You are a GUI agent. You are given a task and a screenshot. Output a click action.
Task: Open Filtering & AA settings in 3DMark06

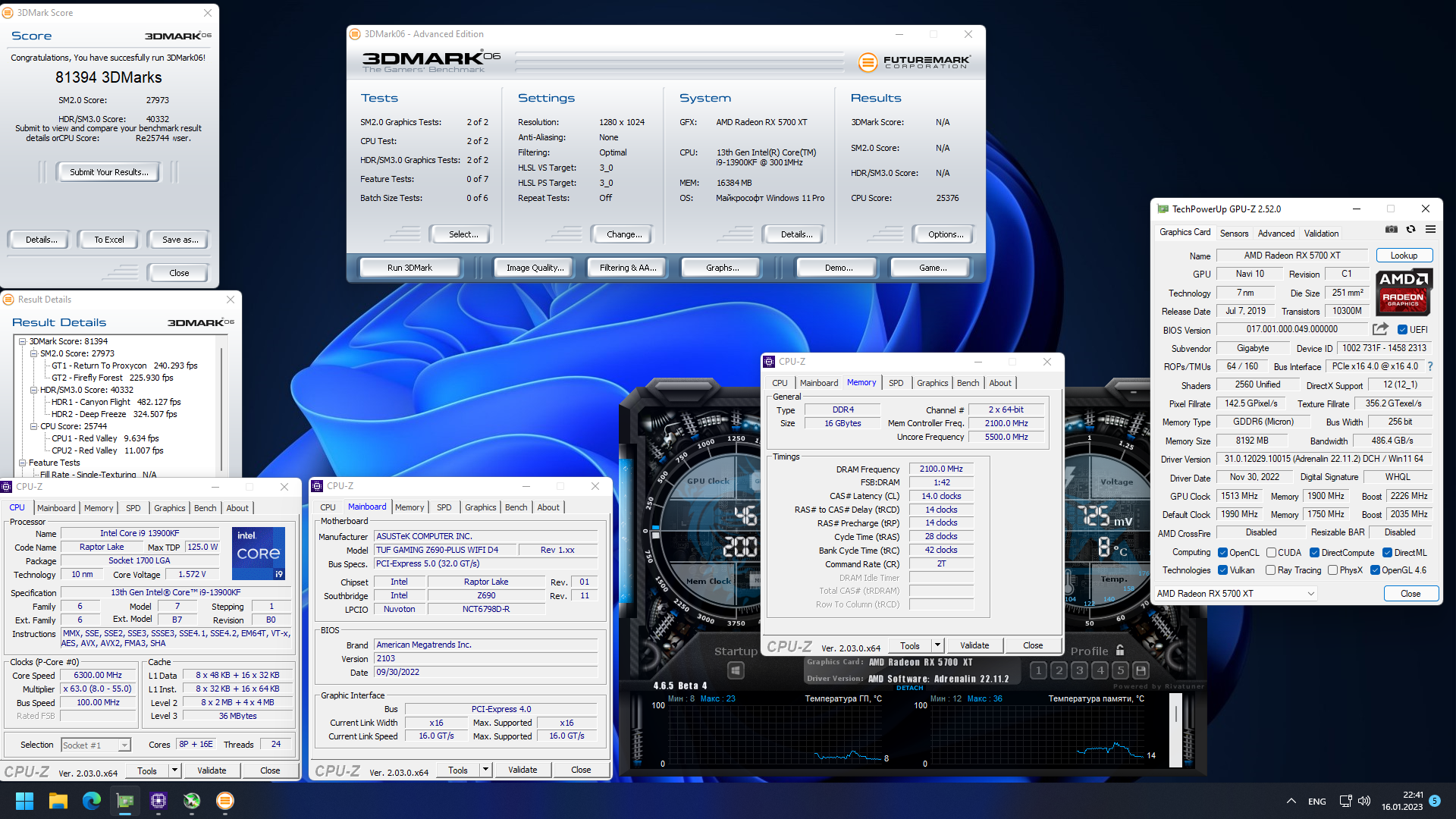pos(628,268)
